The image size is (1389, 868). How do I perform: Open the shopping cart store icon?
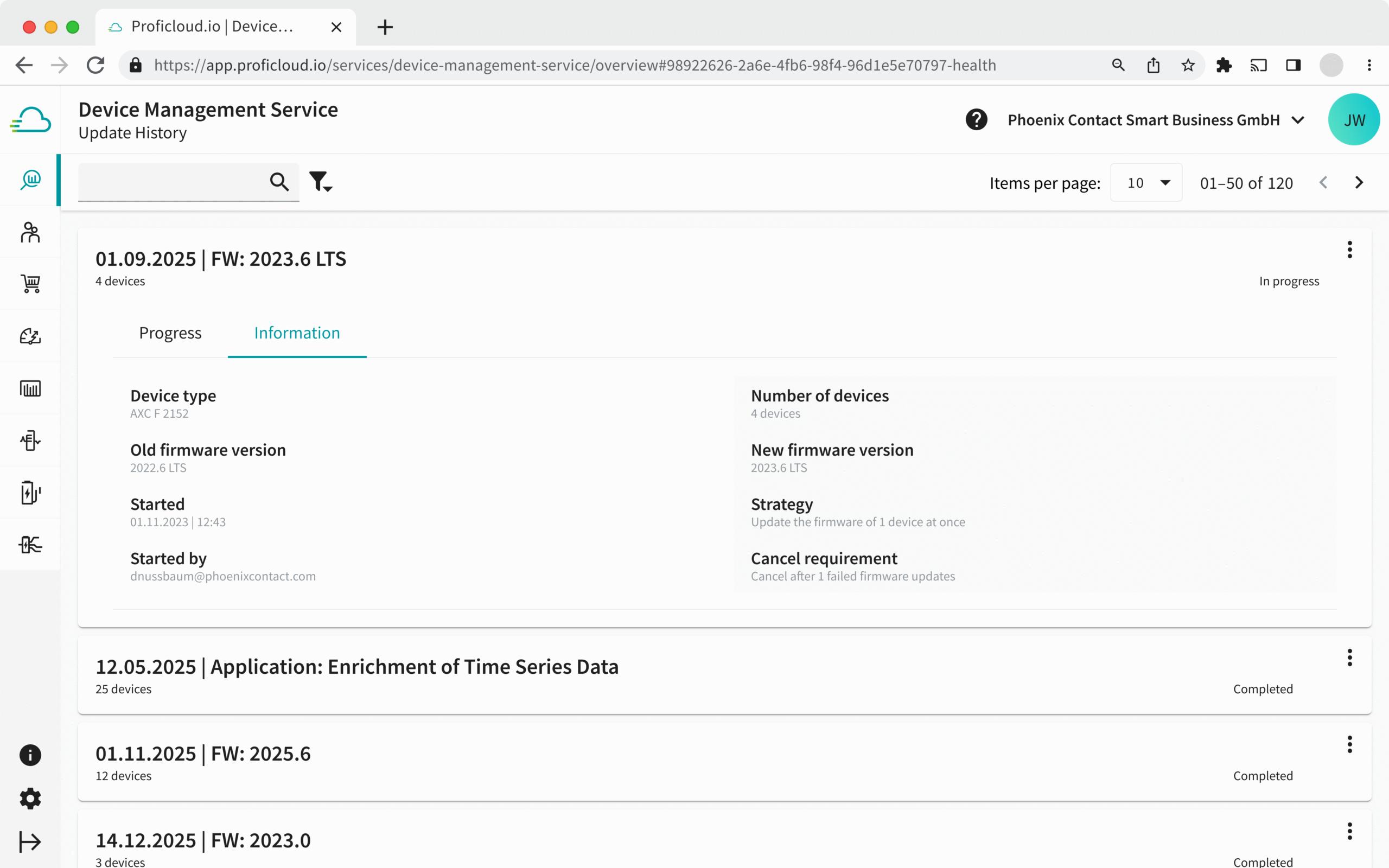(x=30, y=284)
